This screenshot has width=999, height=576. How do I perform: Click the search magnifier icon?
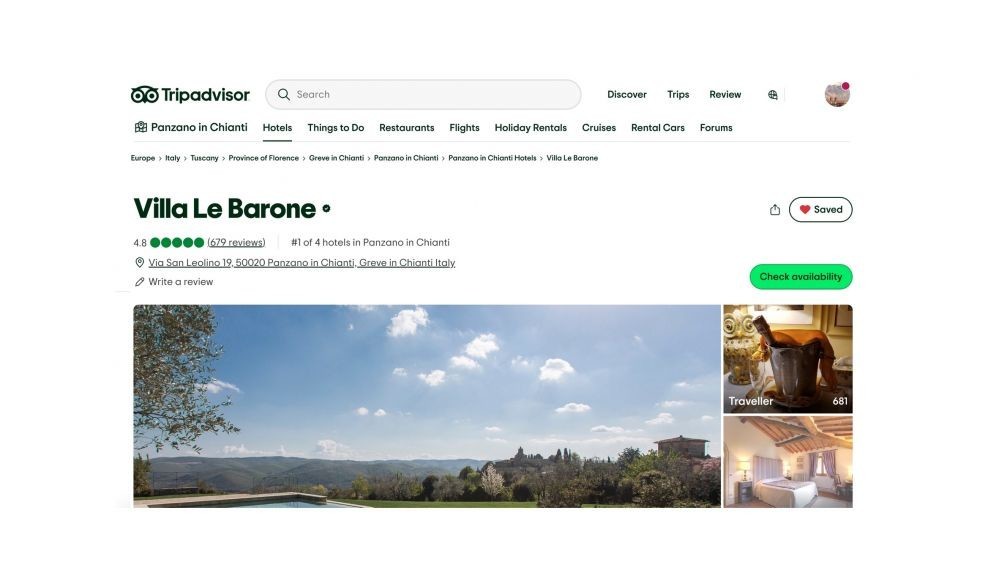[x=284, y=94]
